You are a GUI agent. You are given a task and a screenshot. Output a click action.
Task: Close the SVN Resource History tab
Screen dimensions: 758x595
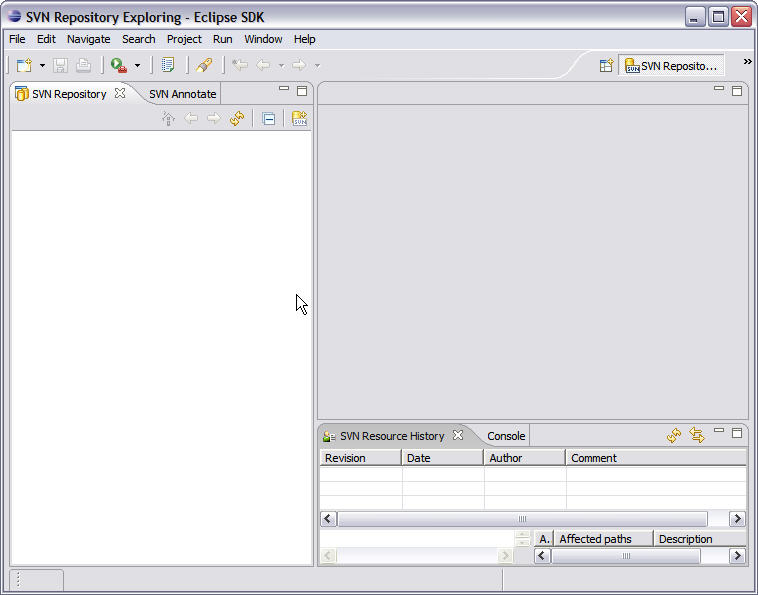pos(458,435)
